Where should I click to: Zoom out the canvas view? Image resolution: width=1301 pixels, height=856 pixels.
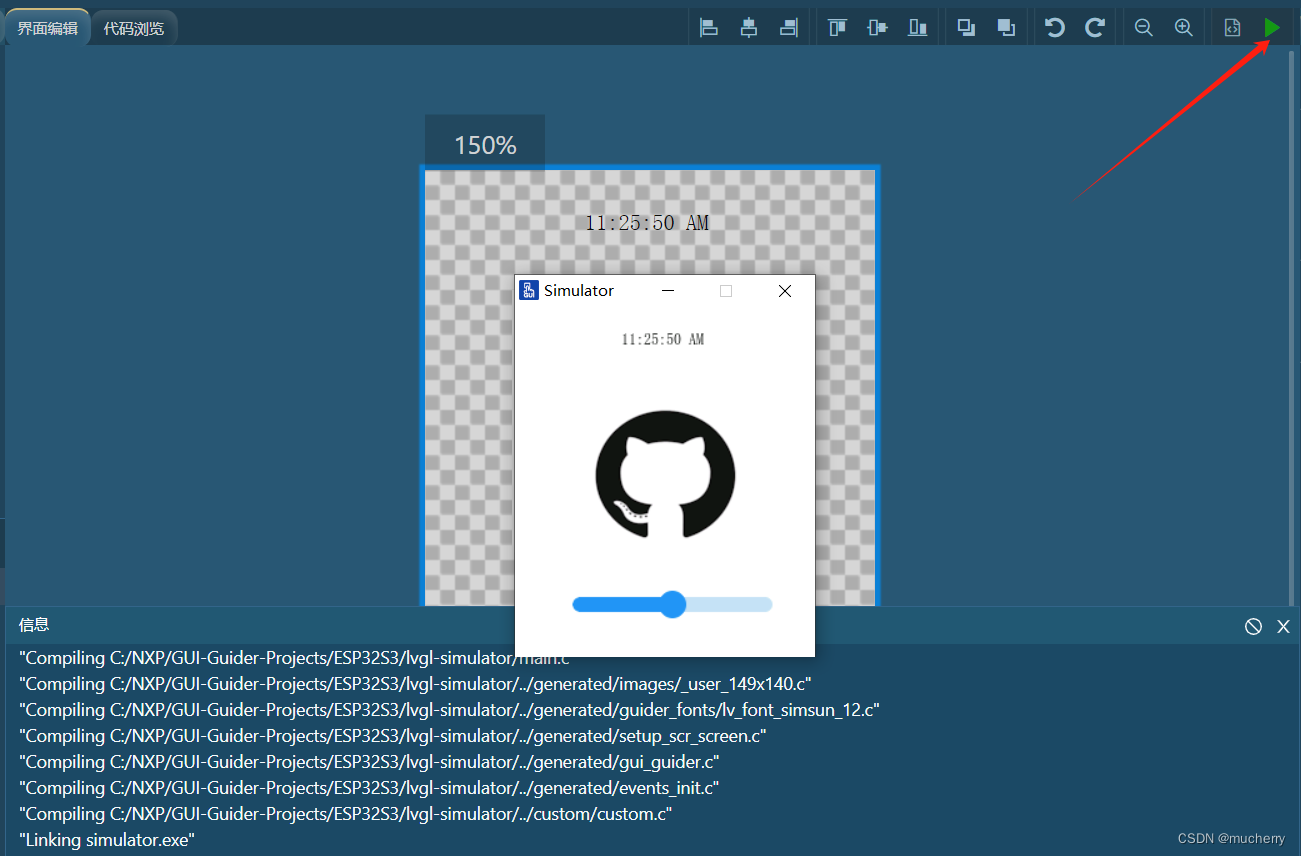coord(1144,28)
